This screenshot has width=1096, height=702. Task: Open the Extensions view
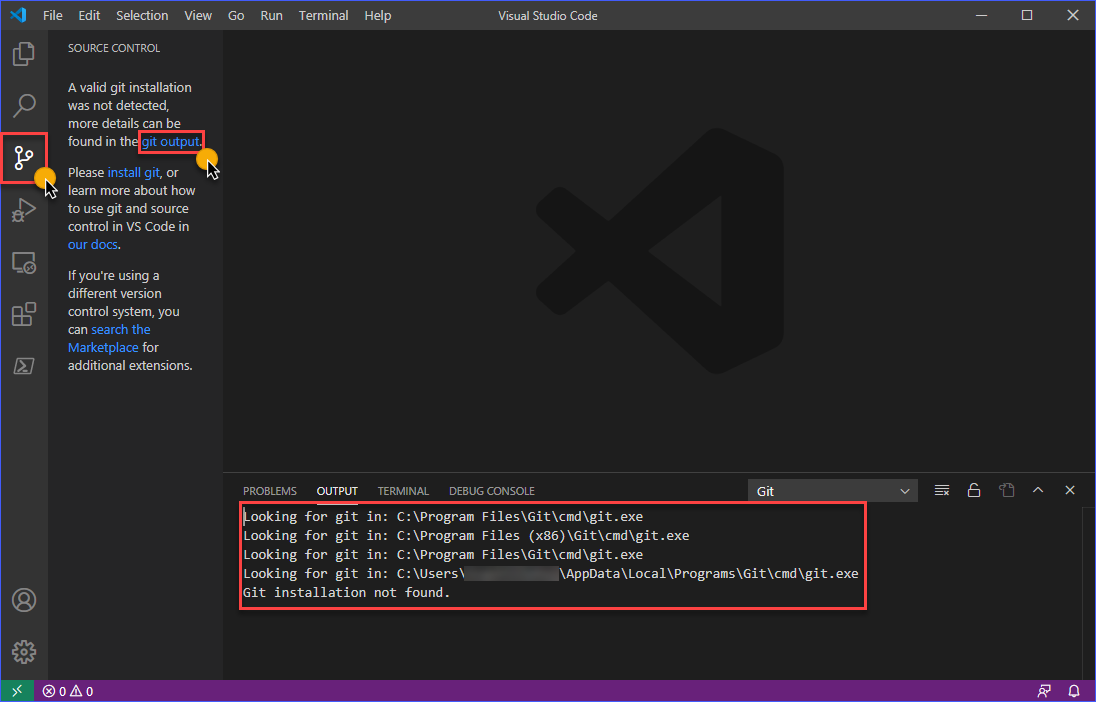(x=24, y=314)
